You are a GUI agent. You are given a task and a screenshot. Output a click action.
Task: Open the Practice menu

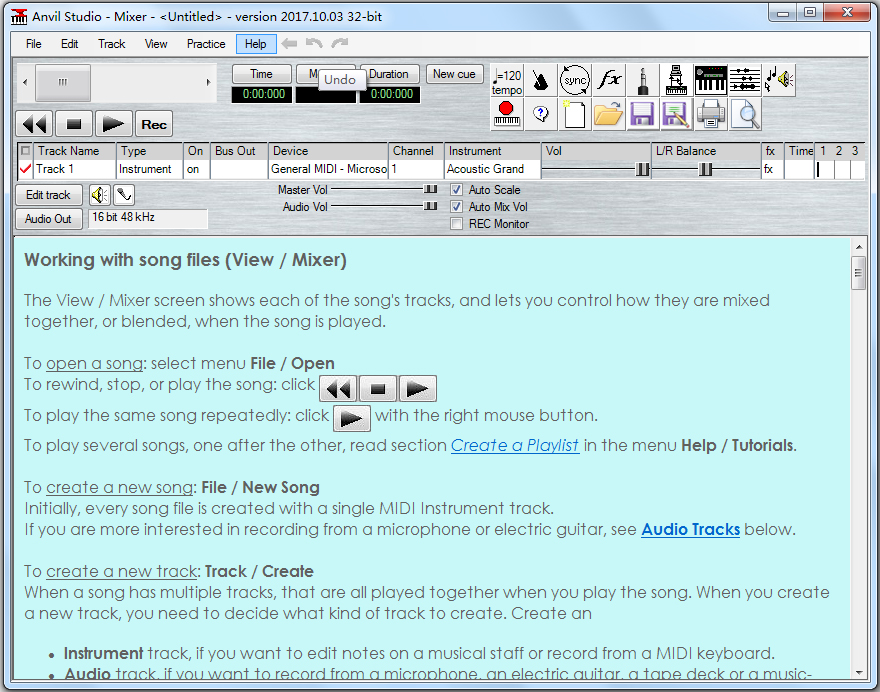[x=206, y=44]
